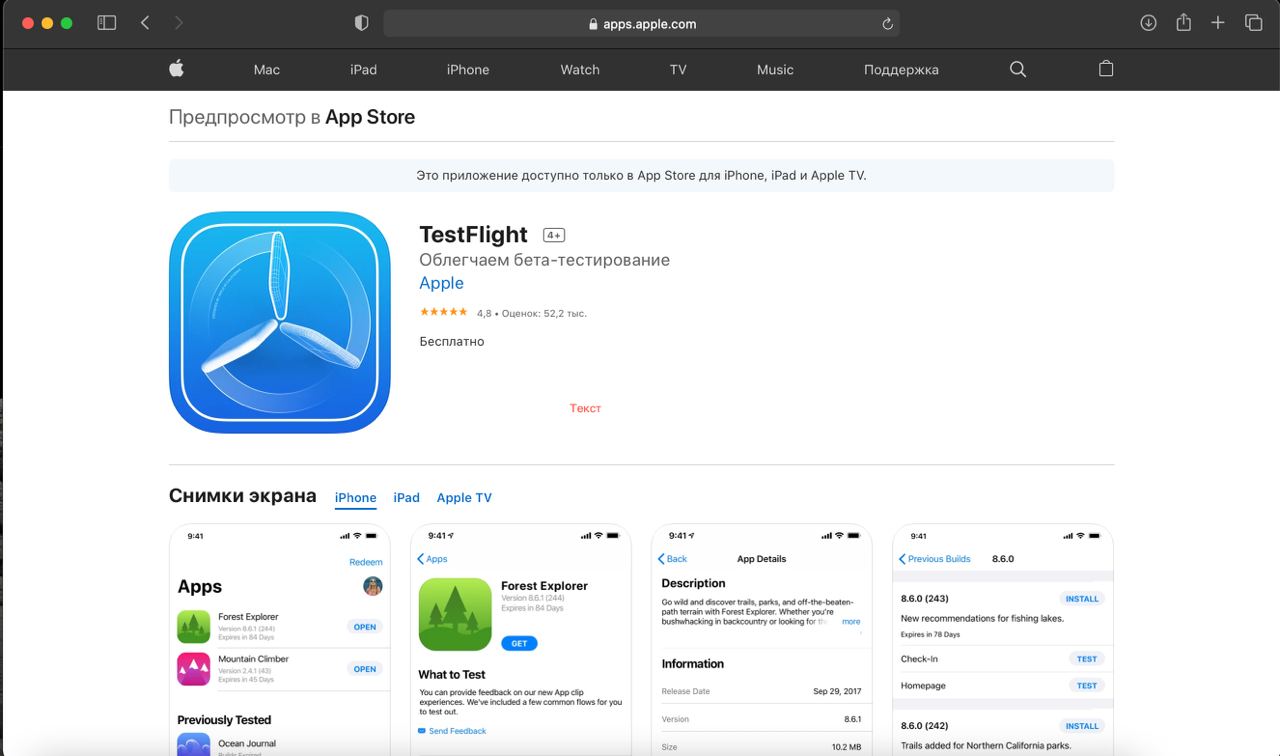
Task: Click the INSTALL button for 8.6.0 (242)
Action: tap(1082, 726)
